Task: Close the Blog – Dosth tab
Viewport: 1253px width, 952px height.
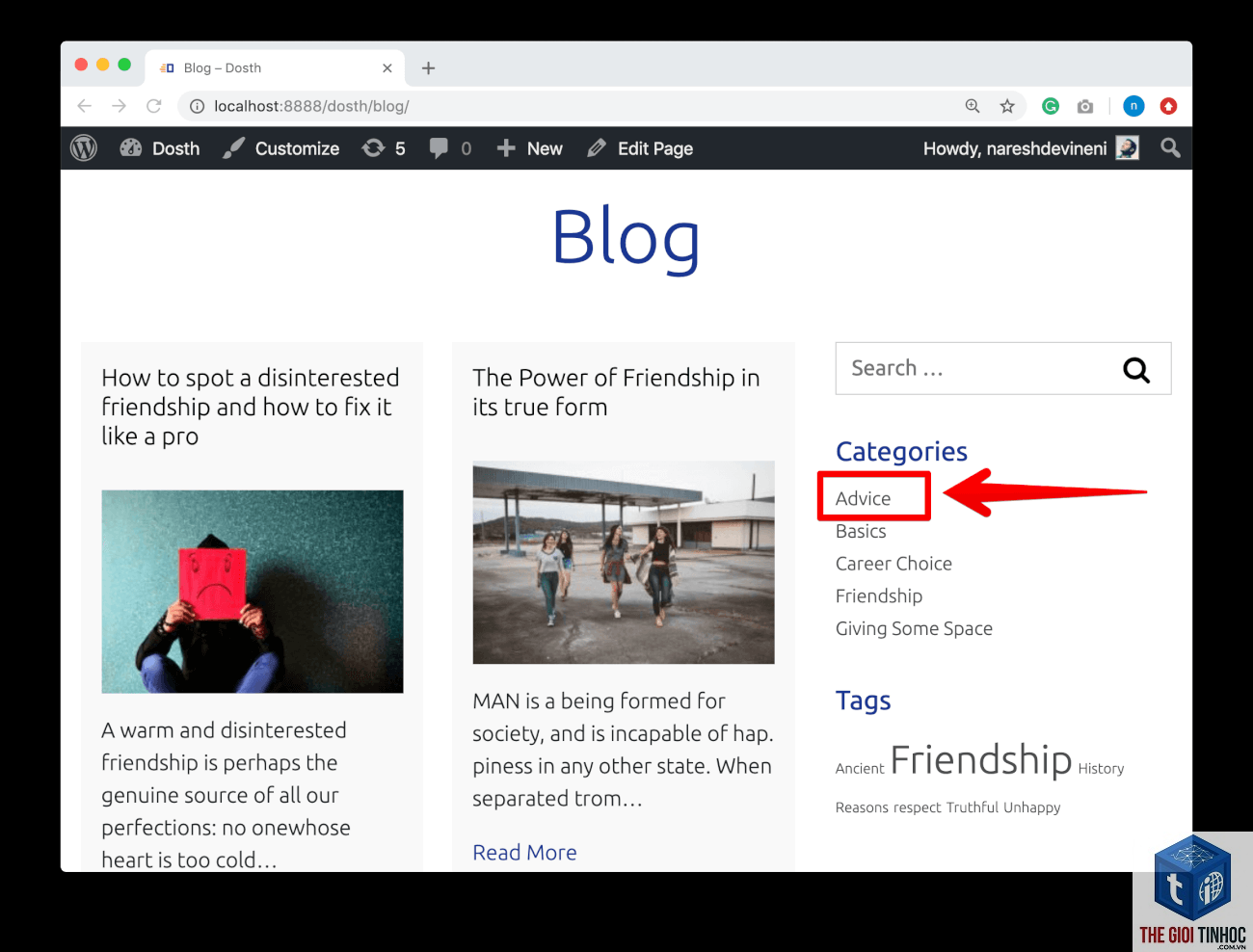Action: 387,68
